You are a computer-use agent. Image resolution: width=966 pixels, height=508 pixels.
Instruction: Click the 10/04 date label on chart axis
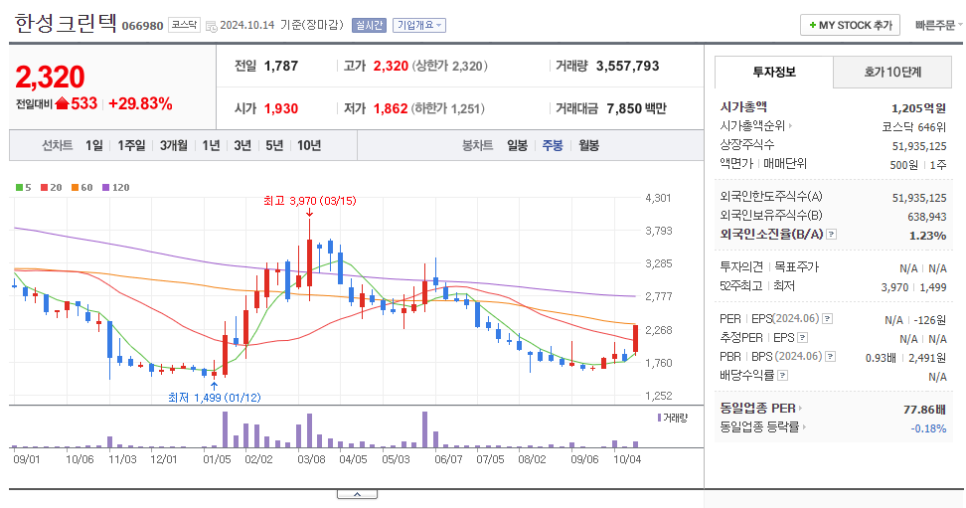pos(627,459)
